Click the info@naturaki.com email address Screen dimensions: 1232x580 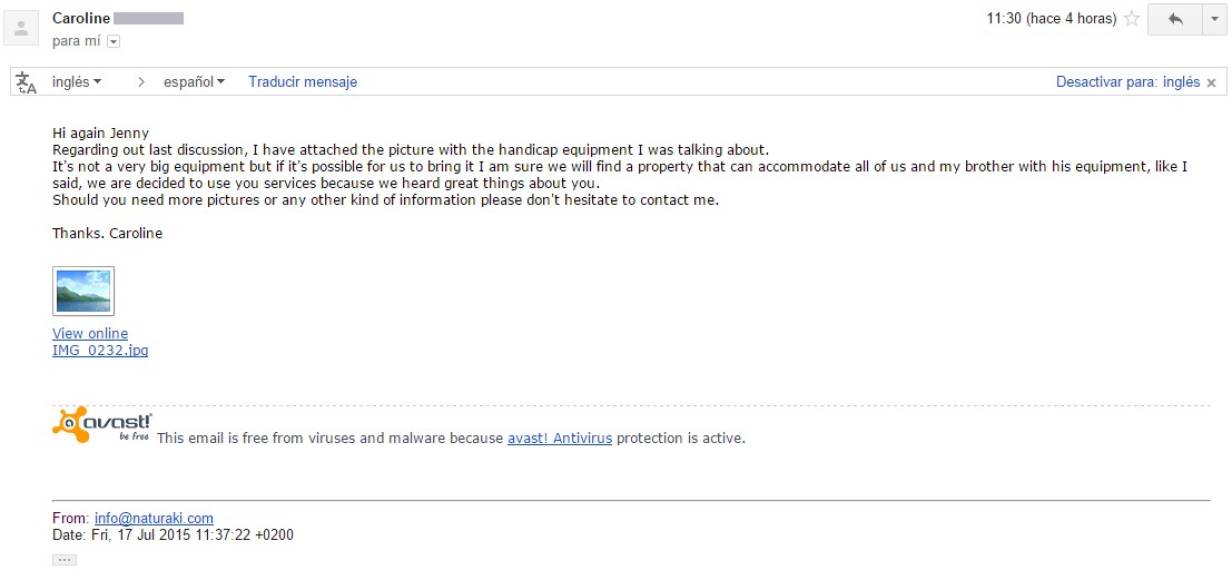(154, 518)
